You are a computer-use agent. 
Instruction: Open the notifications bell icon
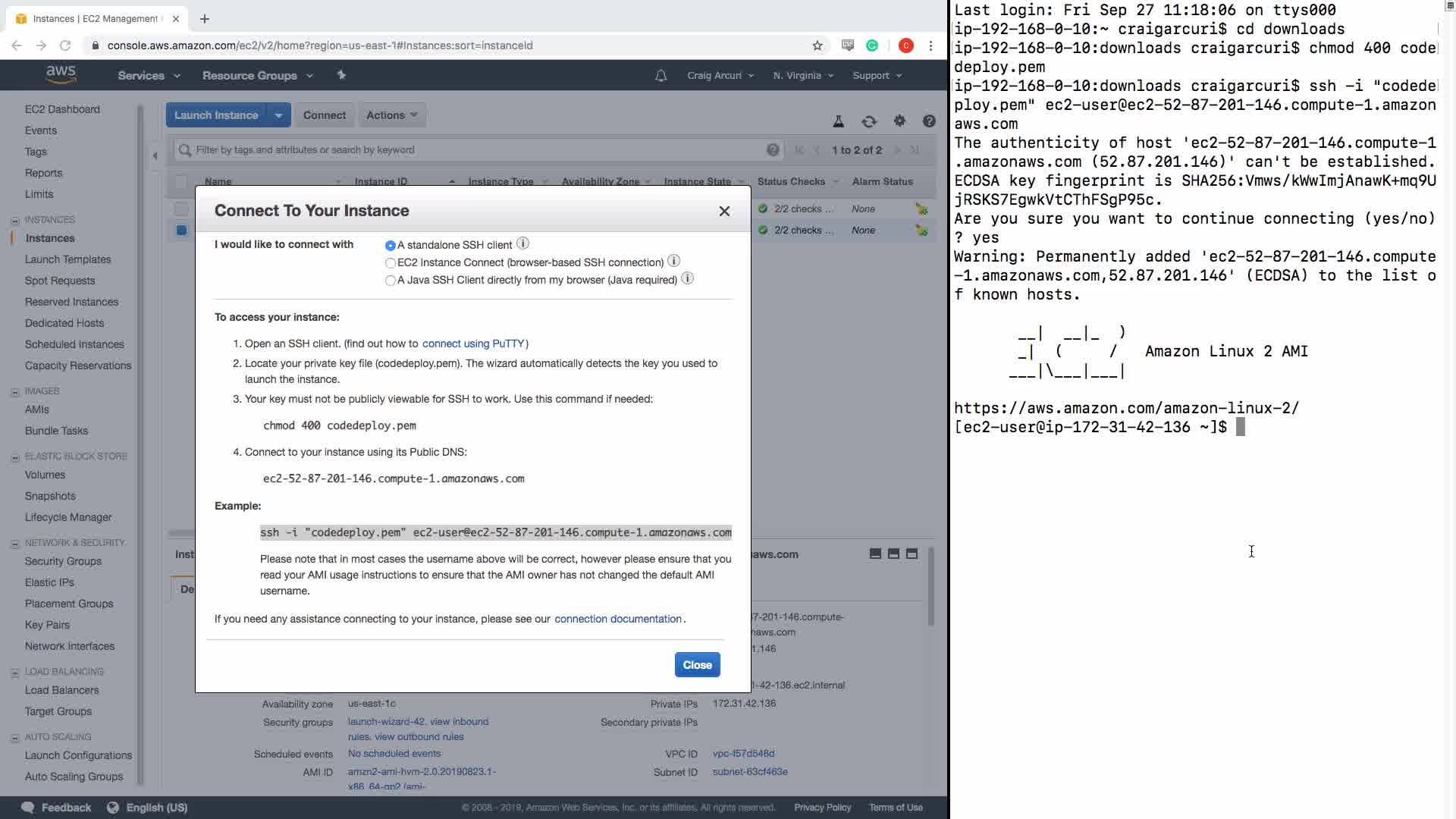tap(661, 76)
